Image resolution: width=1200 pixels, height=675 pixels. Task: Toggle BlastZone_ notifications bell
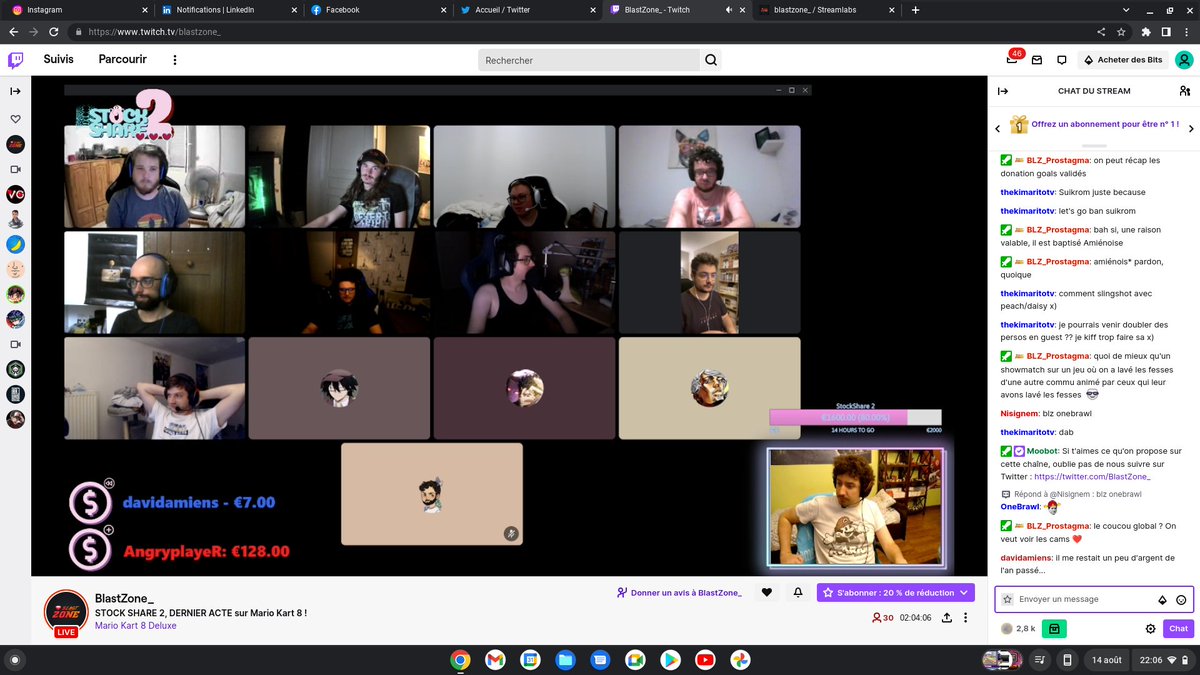point(798,592)
